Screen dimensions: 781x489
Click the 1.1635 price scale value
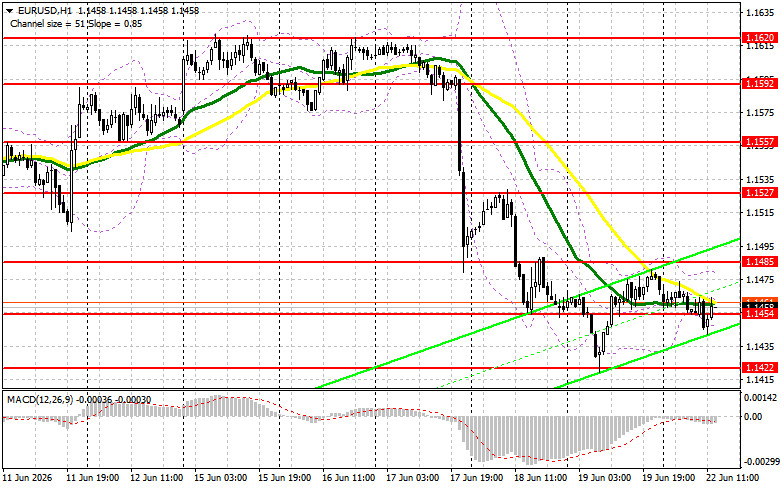point(761,12)
